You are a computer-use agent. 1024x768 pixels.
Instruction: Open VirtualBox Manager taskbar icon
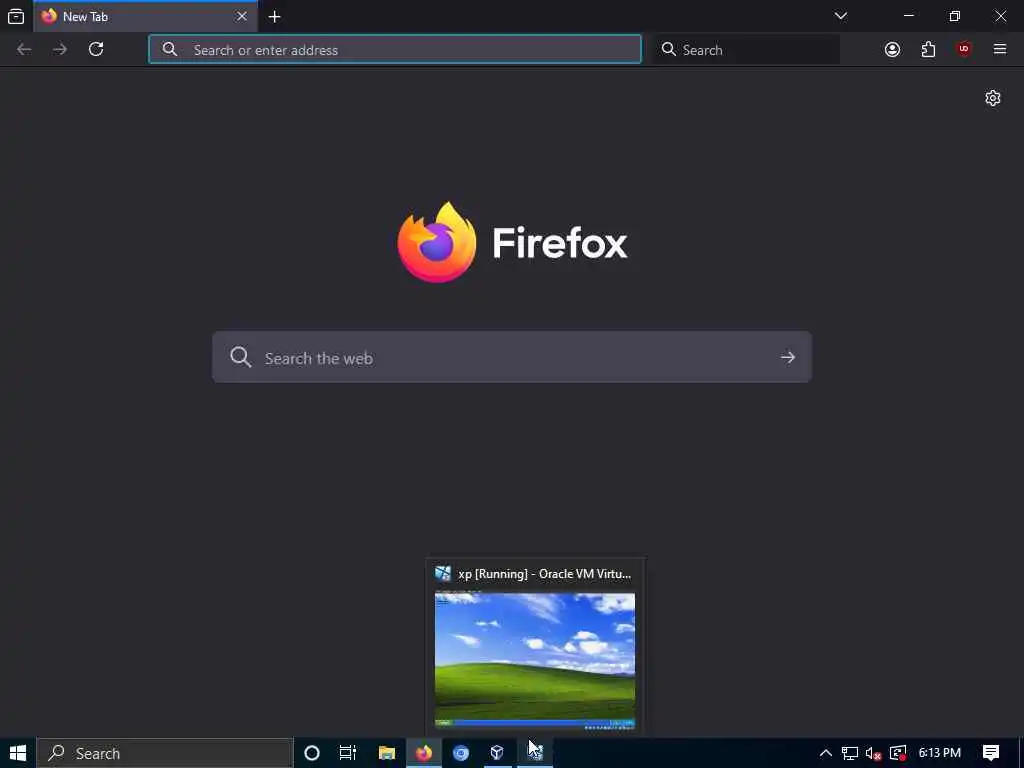(497, 753)
